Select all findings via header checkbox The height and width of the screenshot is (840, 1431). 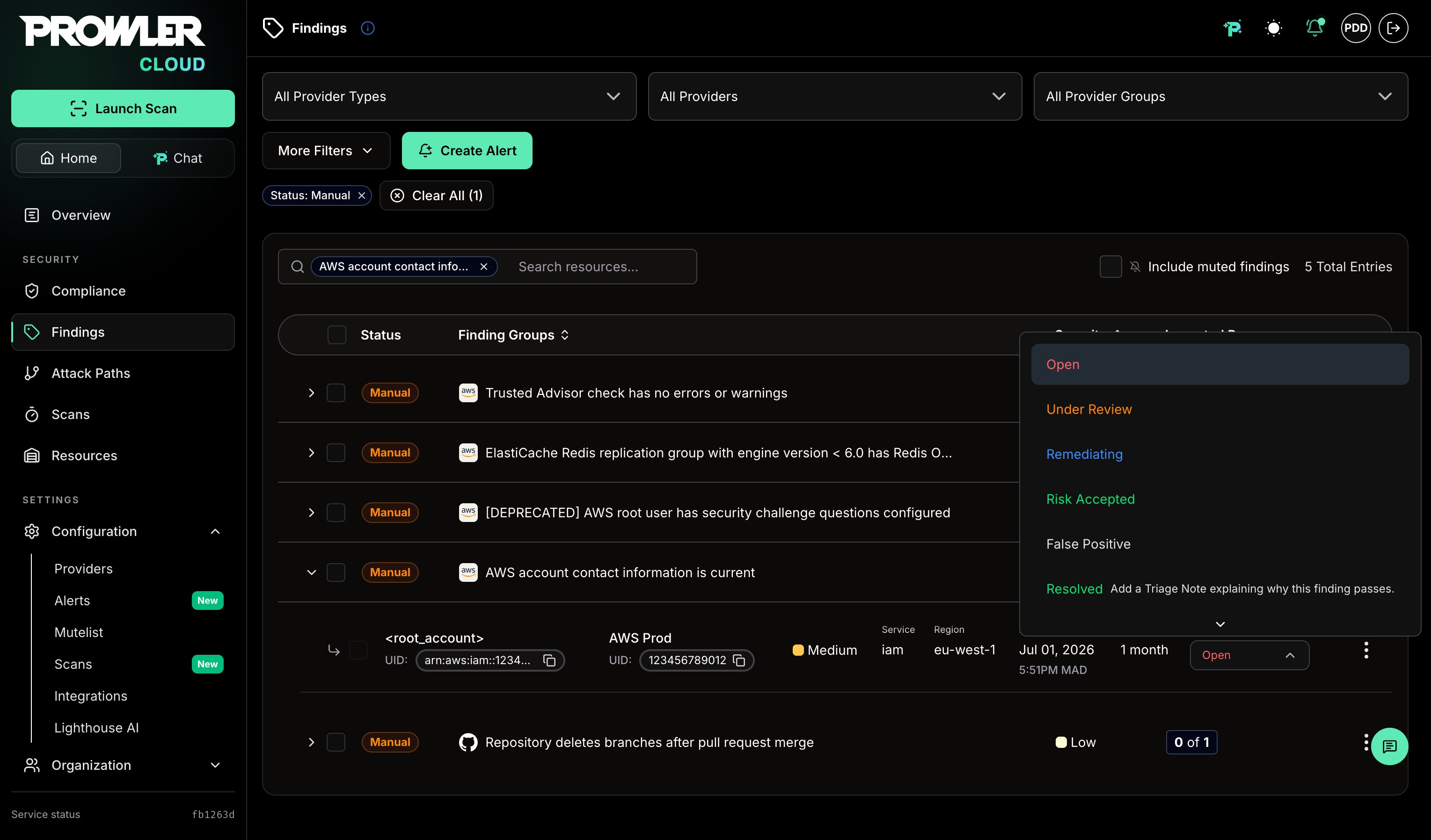click(336, 335)
